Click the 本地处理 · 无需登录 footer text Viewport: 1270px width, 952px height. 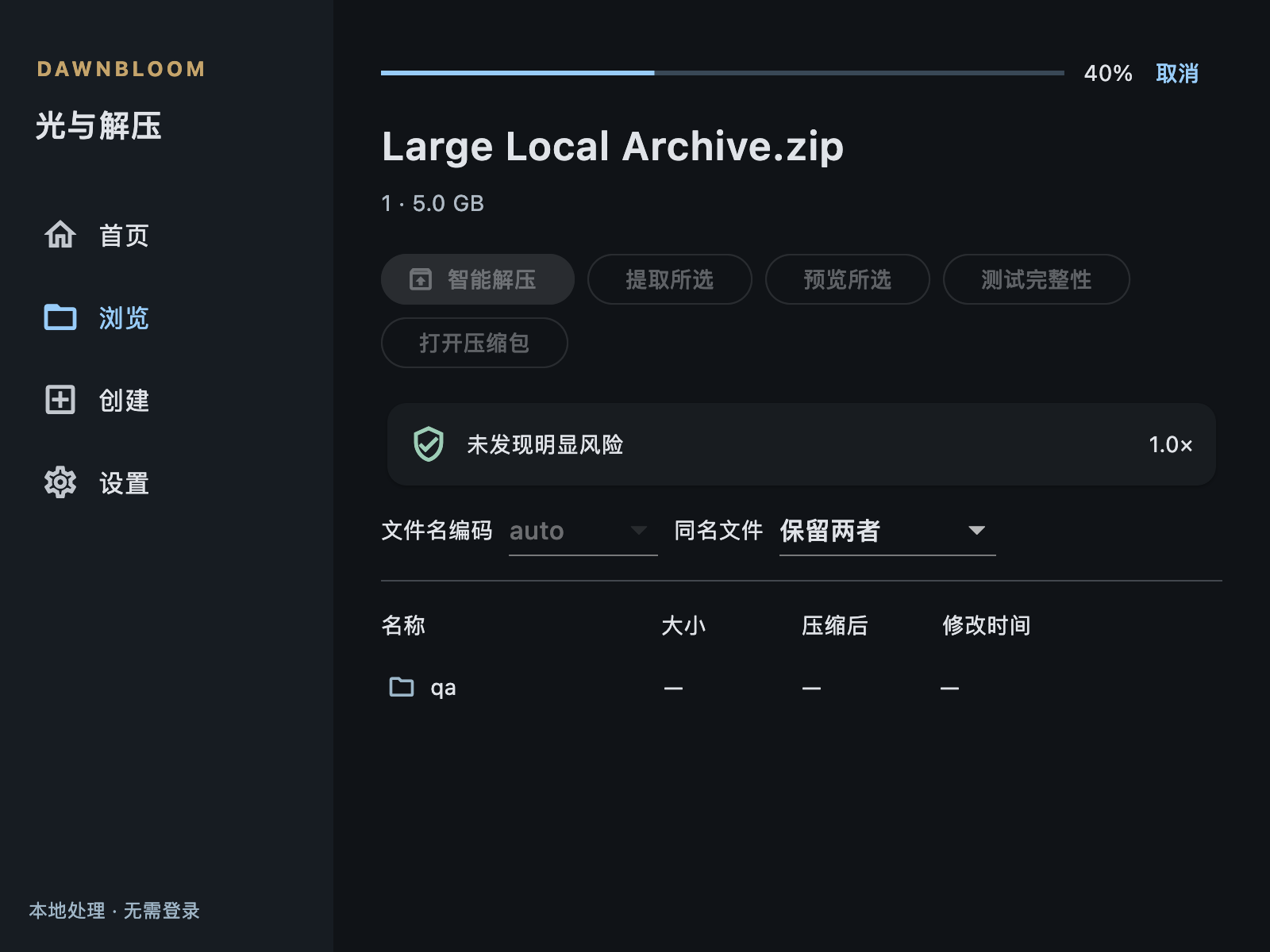click(114, 911)
